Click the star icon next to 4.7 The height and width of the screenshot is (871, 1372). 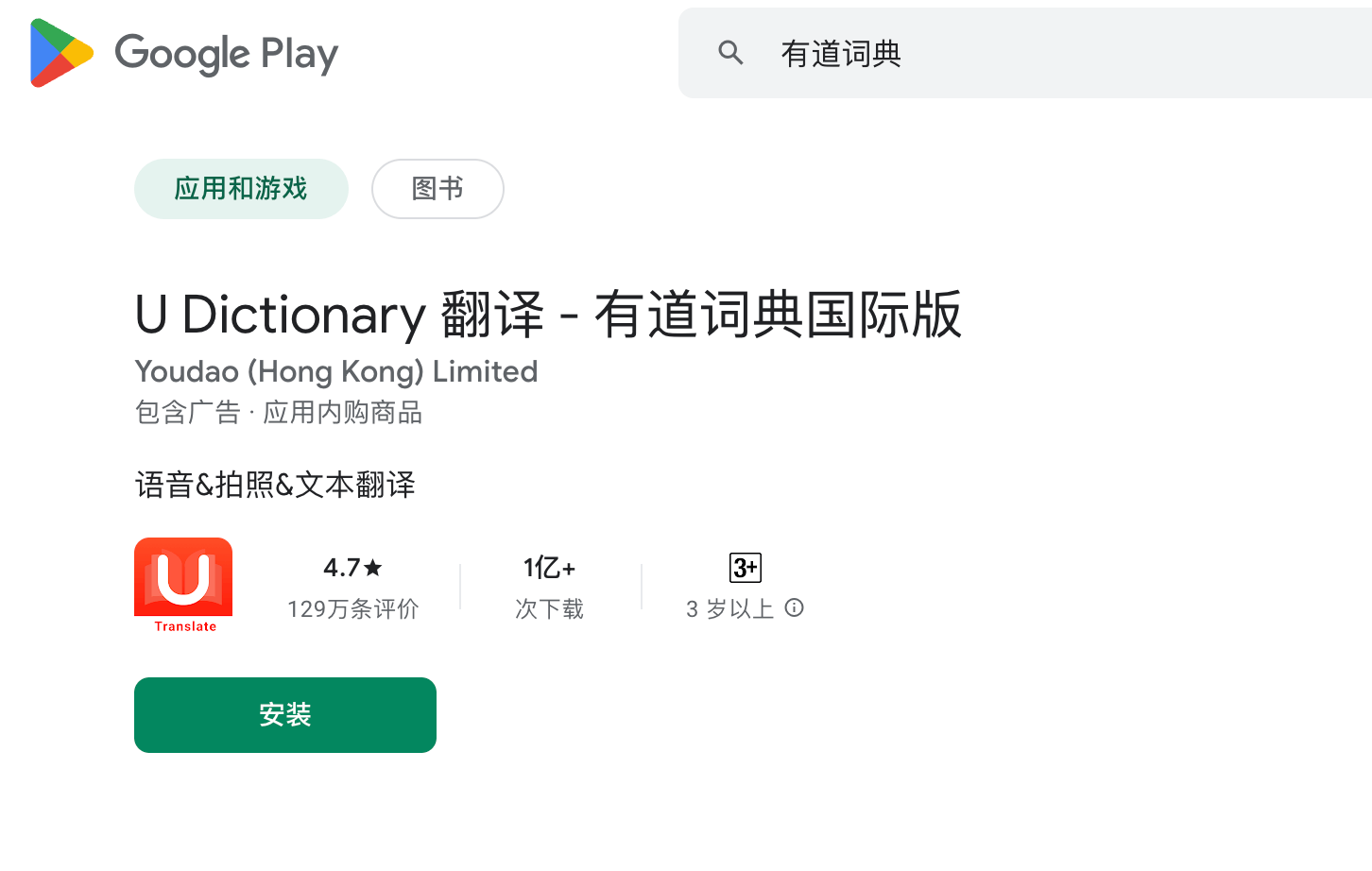pos(373,567)
